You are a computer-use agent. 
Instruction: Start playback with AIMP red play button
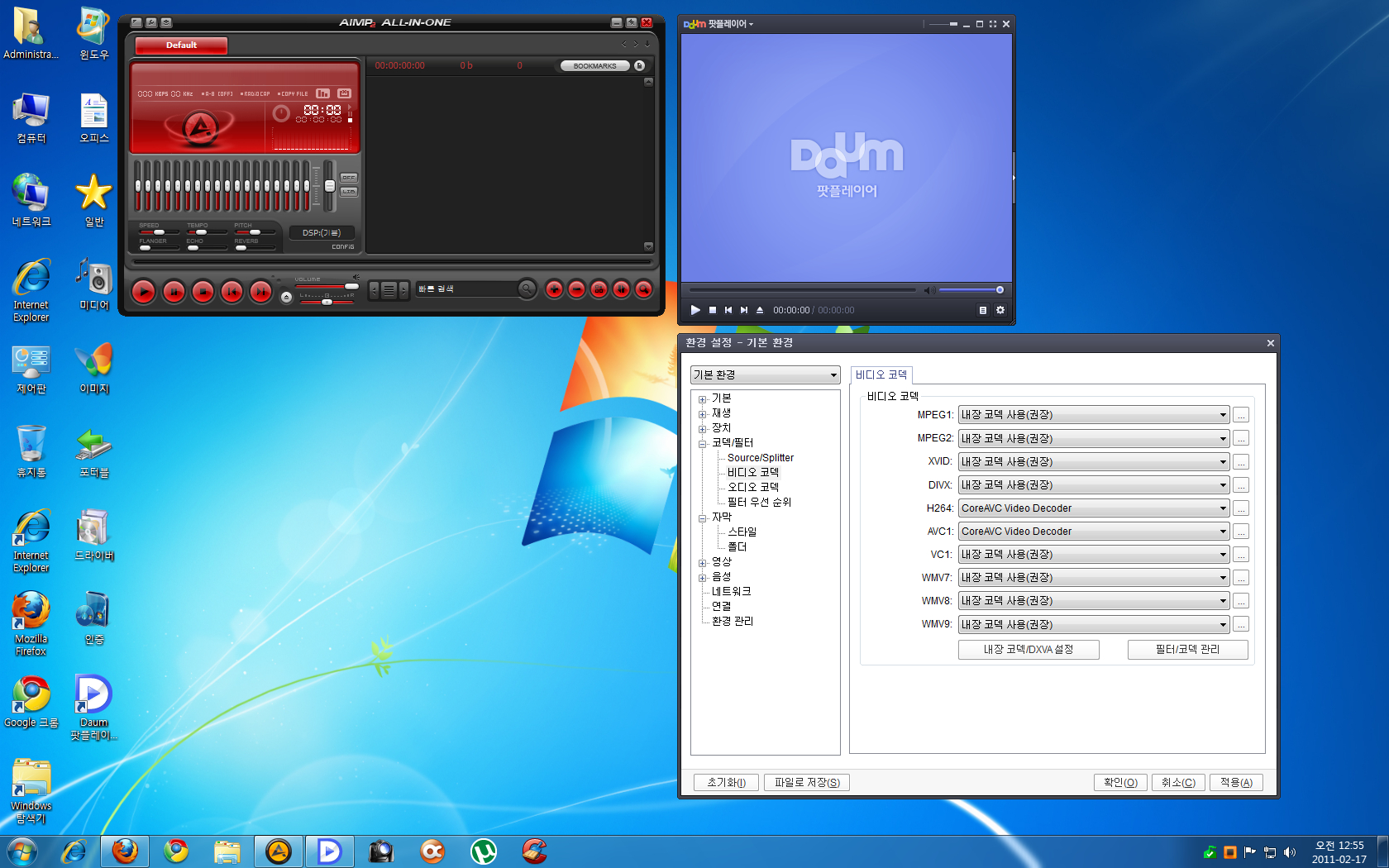point(144,291)
